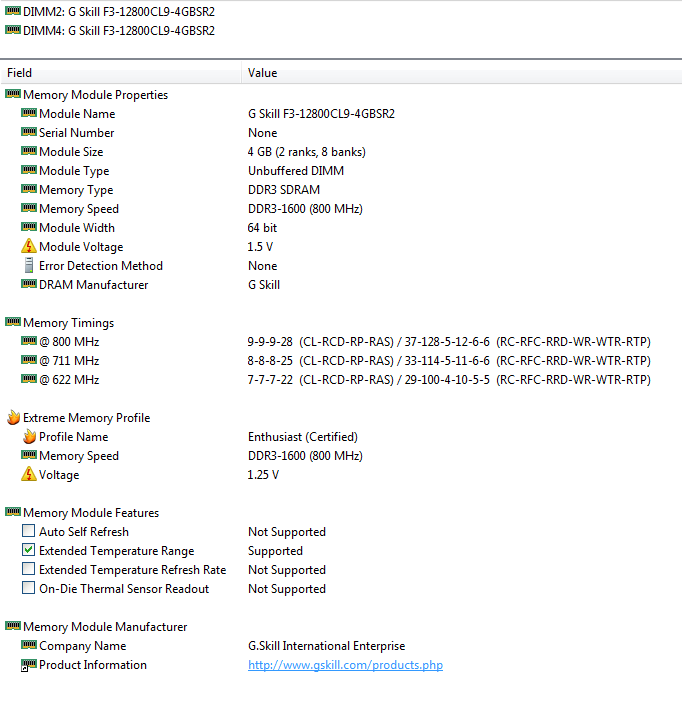The image size is (682, 720).
Task: Select the Product Information field label
Action: 93,665
